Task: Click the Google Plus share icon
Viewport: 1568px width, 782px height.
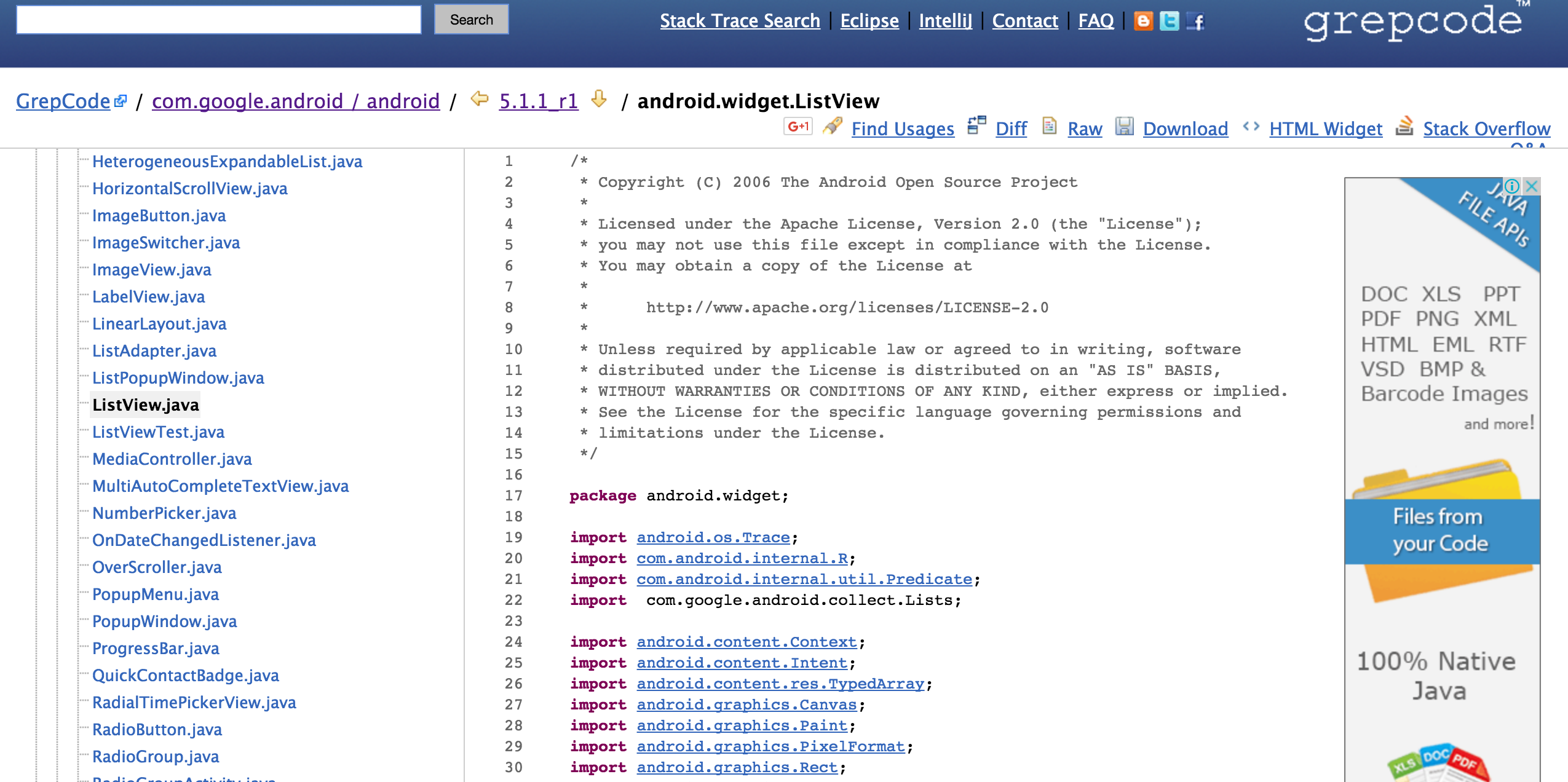Action: click(x=799, y=127)
